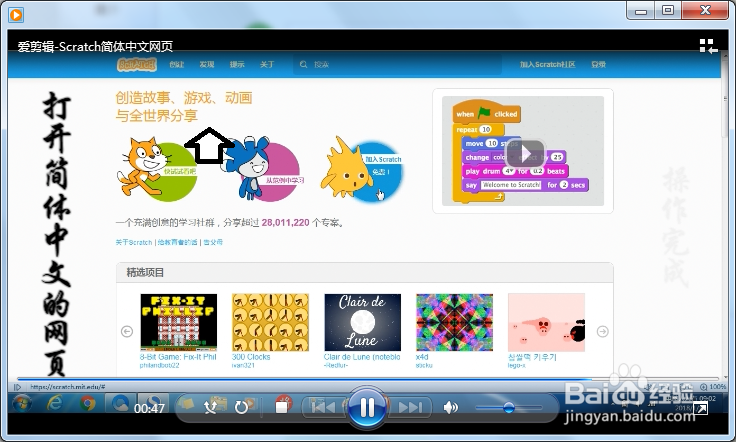
Task: Open the 给父母 link
Action: pos(213,242)
